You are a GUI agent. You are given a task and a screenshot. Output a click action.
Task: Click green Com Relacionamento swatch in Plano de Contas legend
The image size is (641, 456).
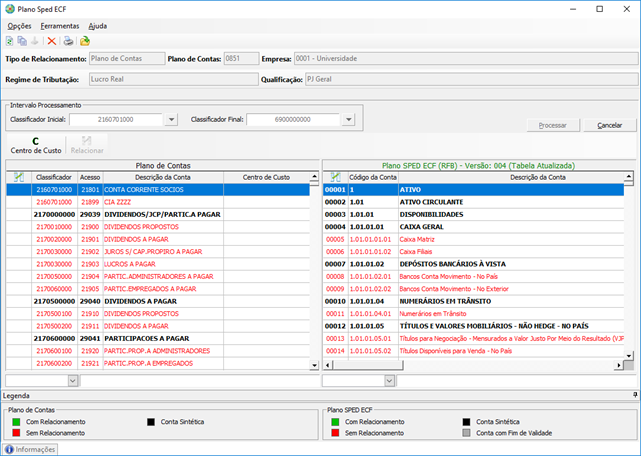(16, 422)
